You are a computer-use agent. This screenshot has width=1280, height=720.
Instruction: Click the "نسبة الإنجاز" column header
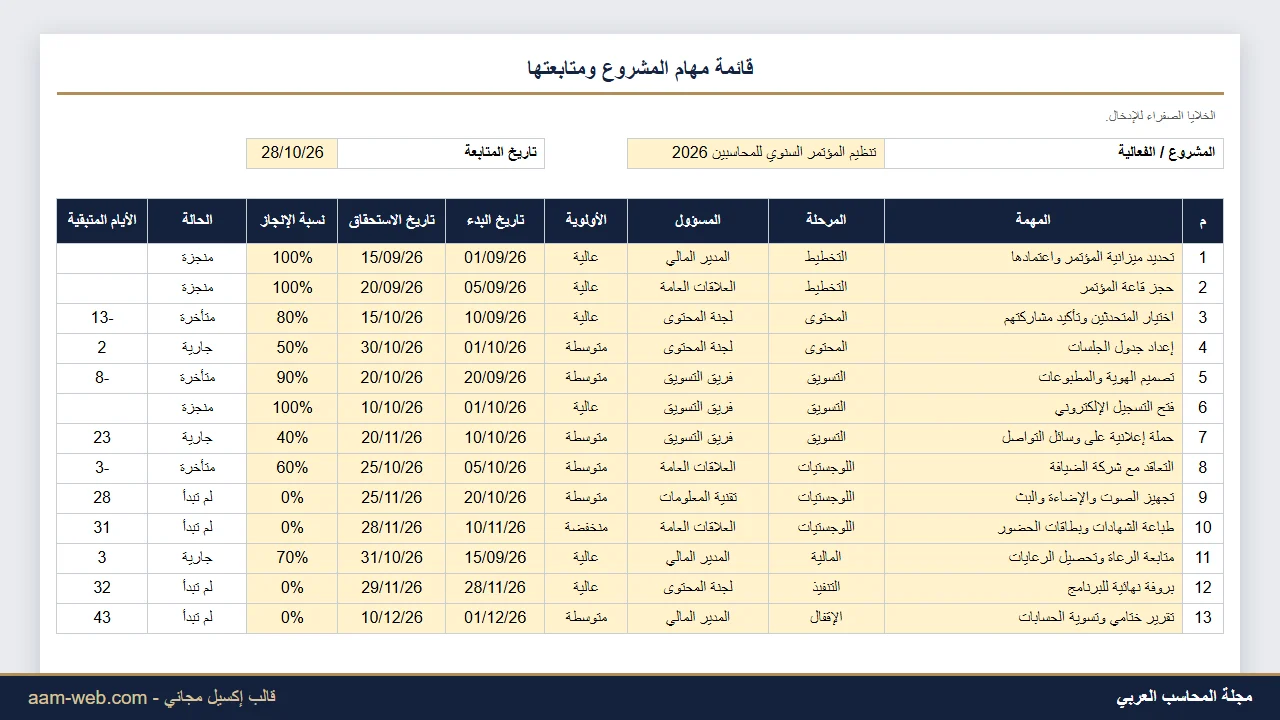(292, 220)
